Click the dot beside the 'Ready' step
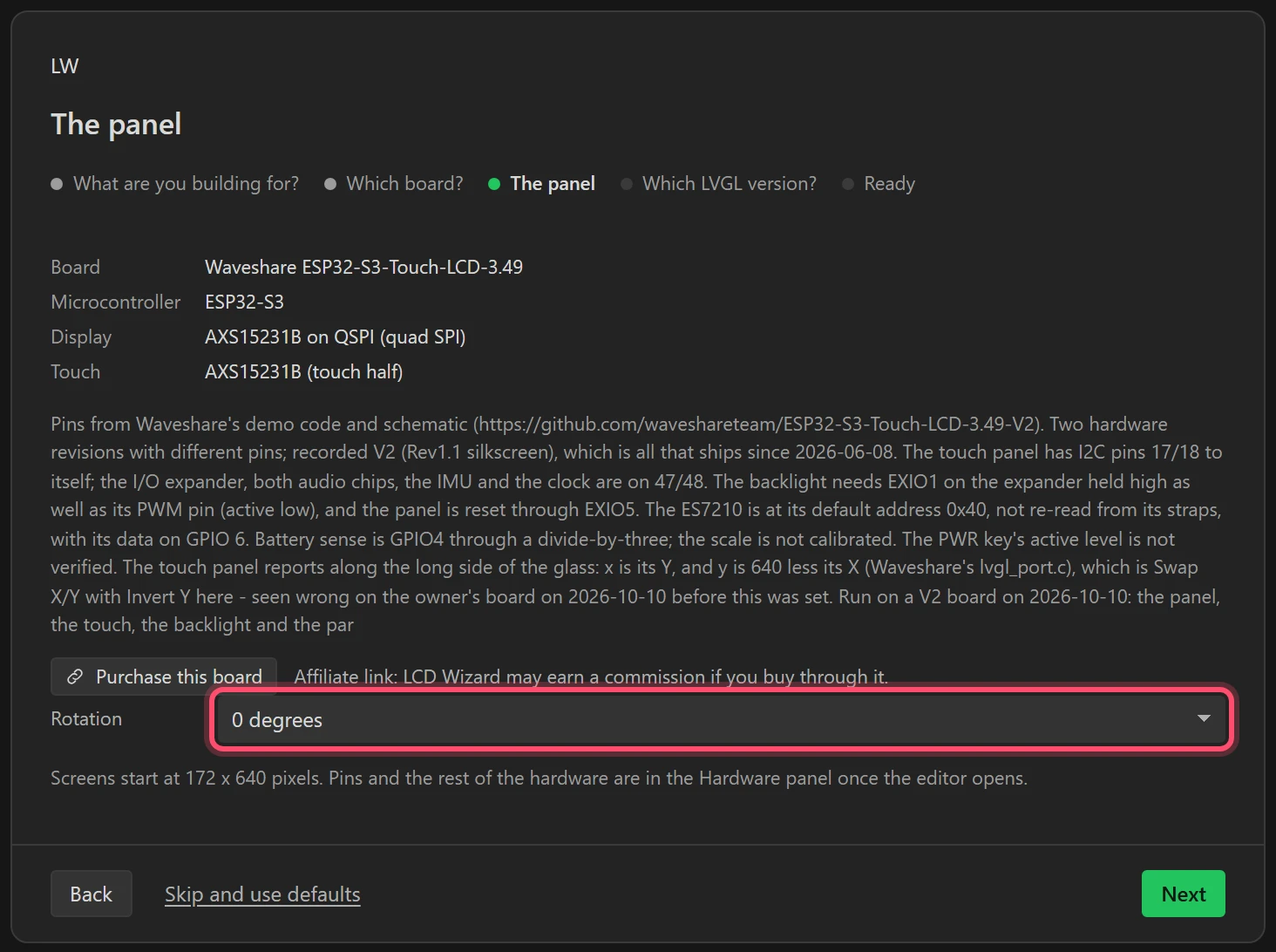The image size is (1276, 952). tap(848, 184)
